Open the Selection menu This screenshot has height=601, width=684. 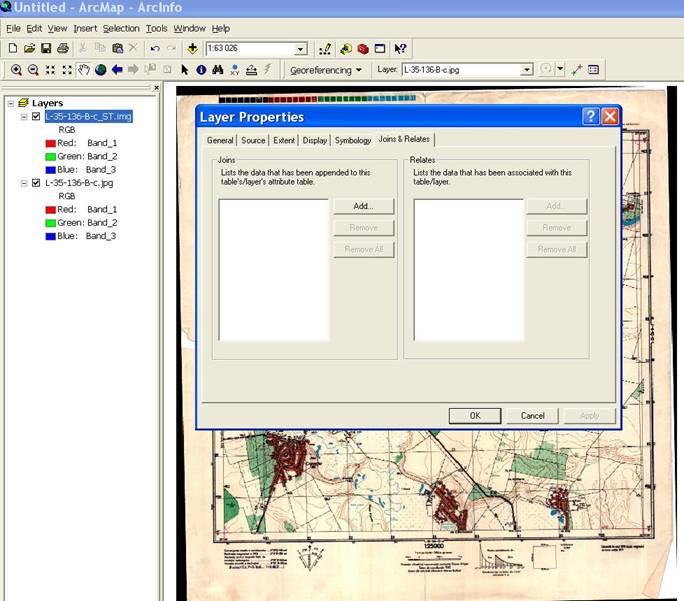pos(121,28)
